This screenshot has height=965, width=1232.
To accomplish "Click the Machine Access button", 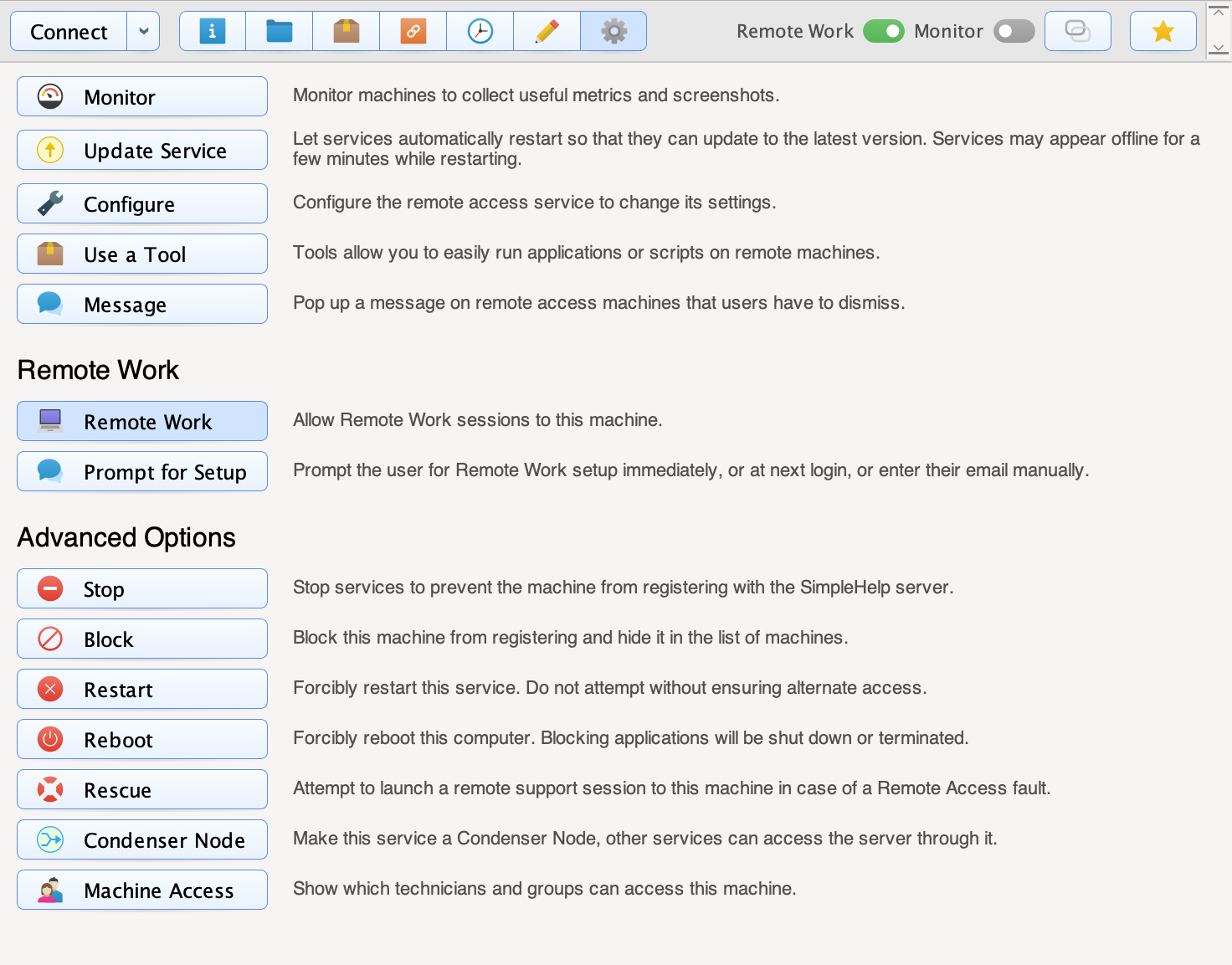I will click(142, 890).
